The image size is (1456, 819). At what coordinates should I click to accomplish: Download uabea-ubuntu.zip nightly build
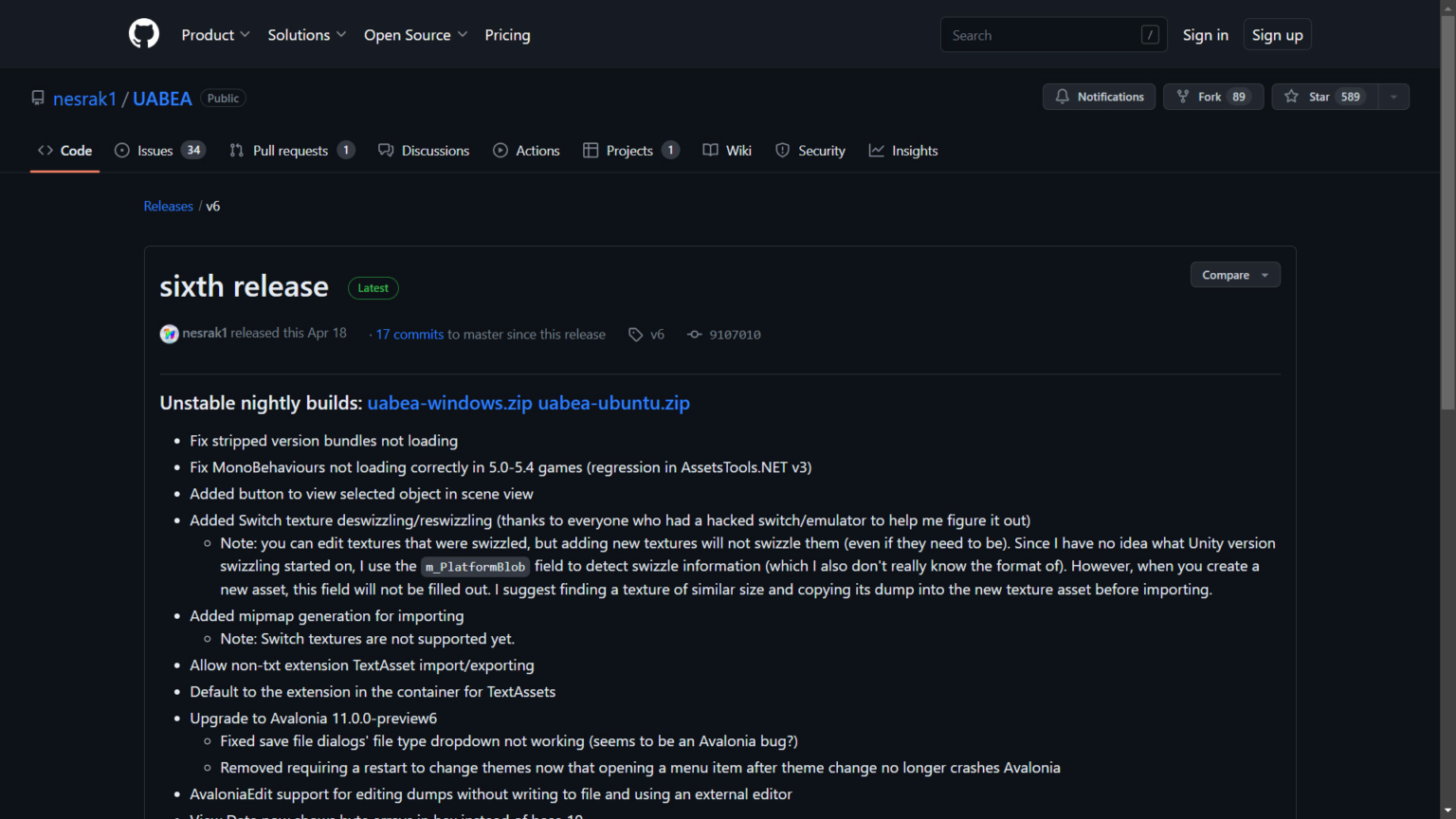(x=614, y=403)
